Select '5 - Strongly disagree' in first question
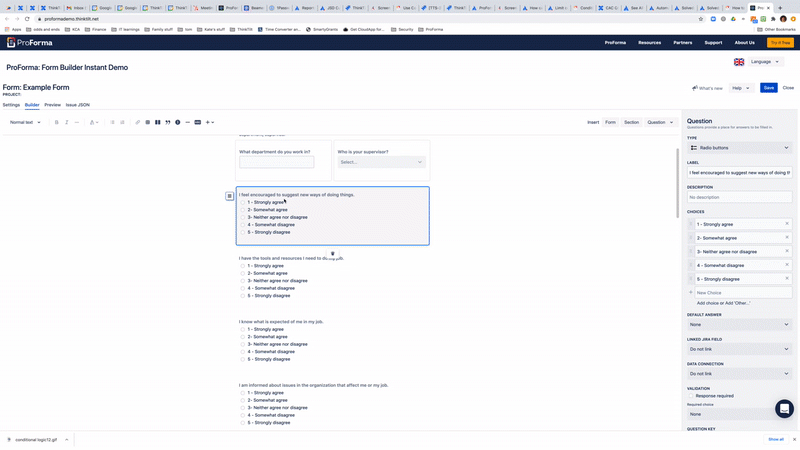 tap(243, 232)
